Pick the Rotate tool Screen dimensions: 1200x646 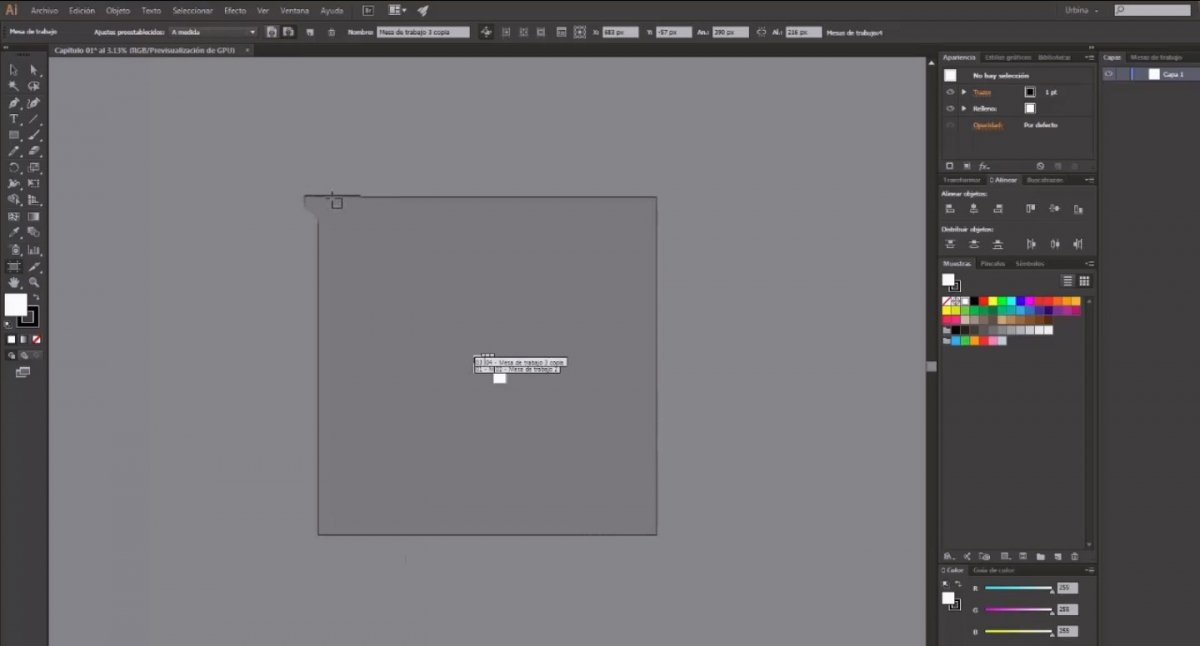(14, 168)
